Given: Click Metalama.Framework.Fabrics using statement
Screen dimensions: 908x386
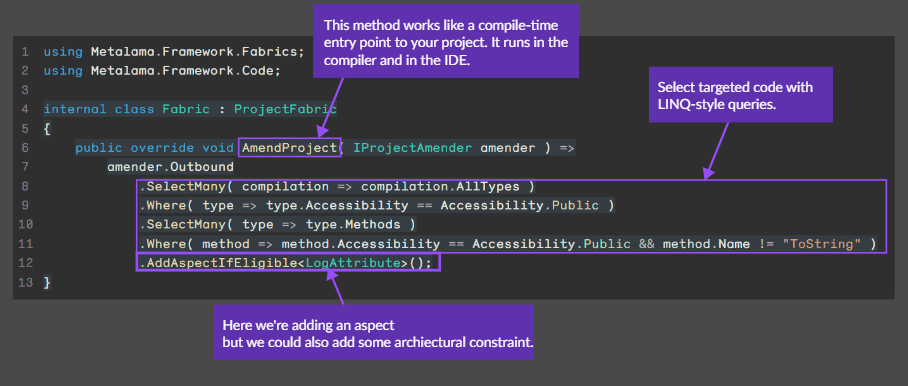Looking at the screenshot, I should 174,52.
